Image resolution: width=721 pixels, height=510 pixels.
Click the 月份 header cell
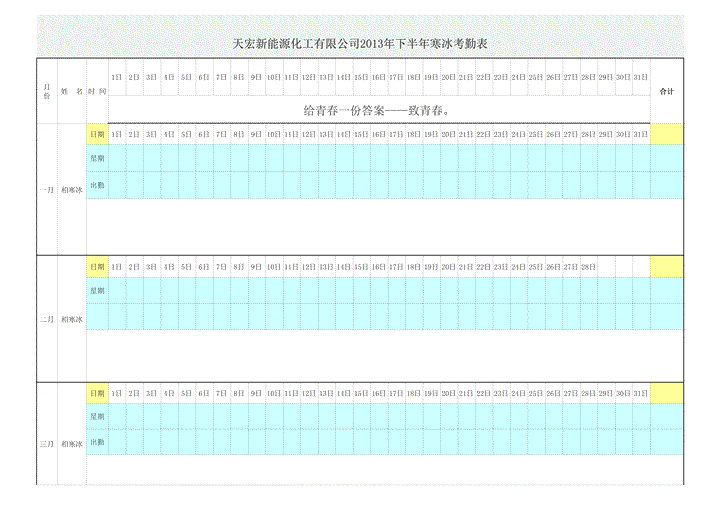coord(47,91)
